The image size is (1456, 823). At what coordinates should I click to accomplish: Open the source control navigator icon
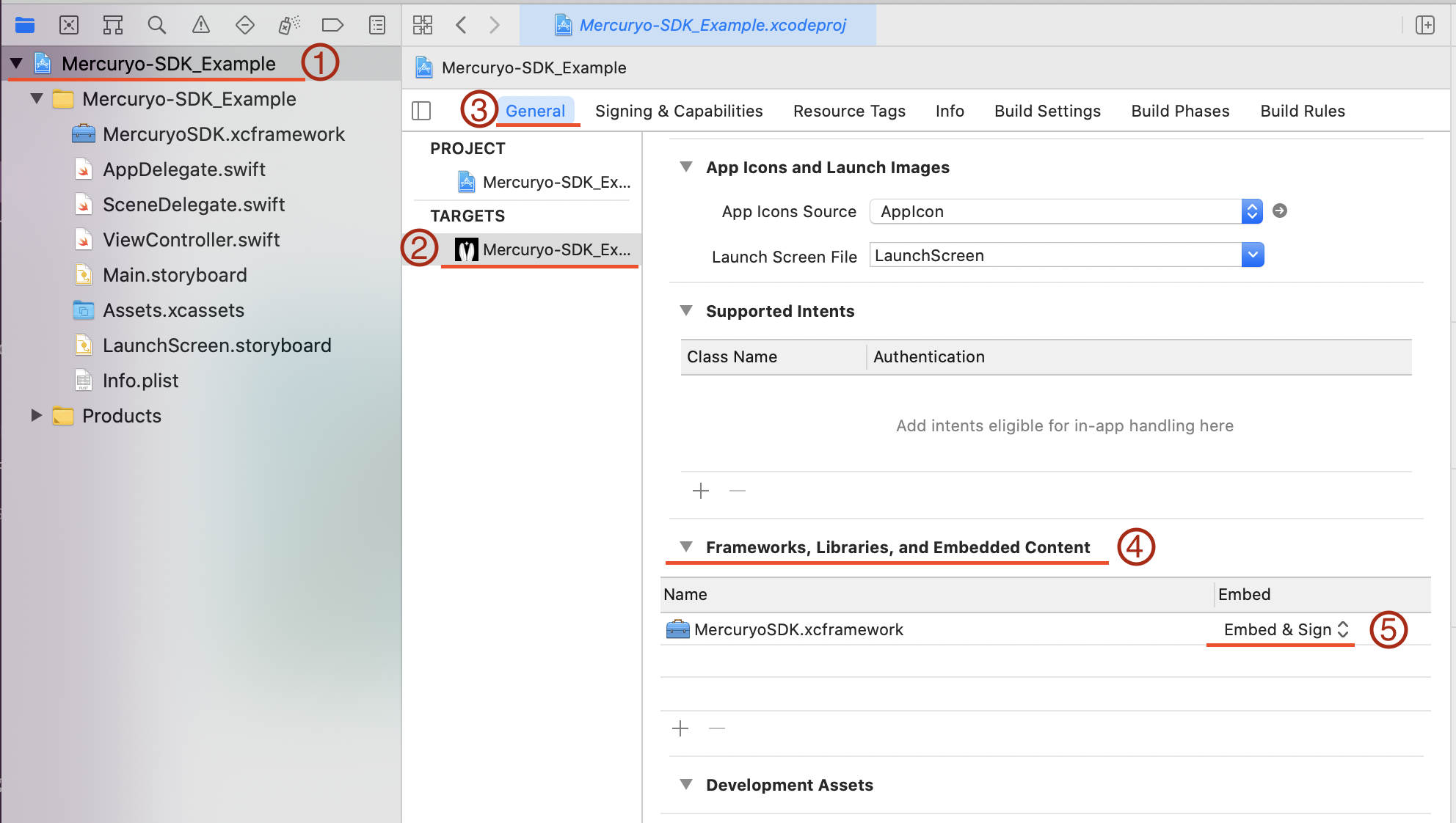click(68, 25)
